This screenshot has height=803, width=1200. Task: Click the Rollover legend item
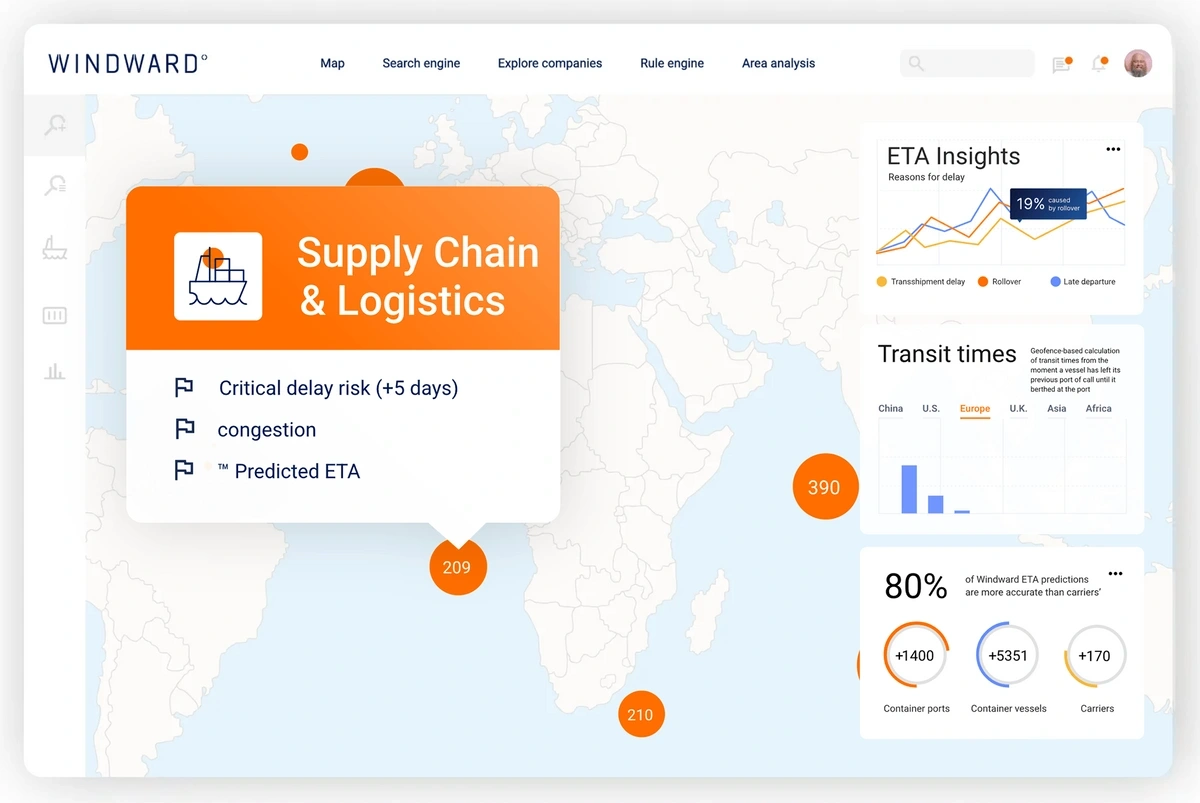(x=999, y=282)
